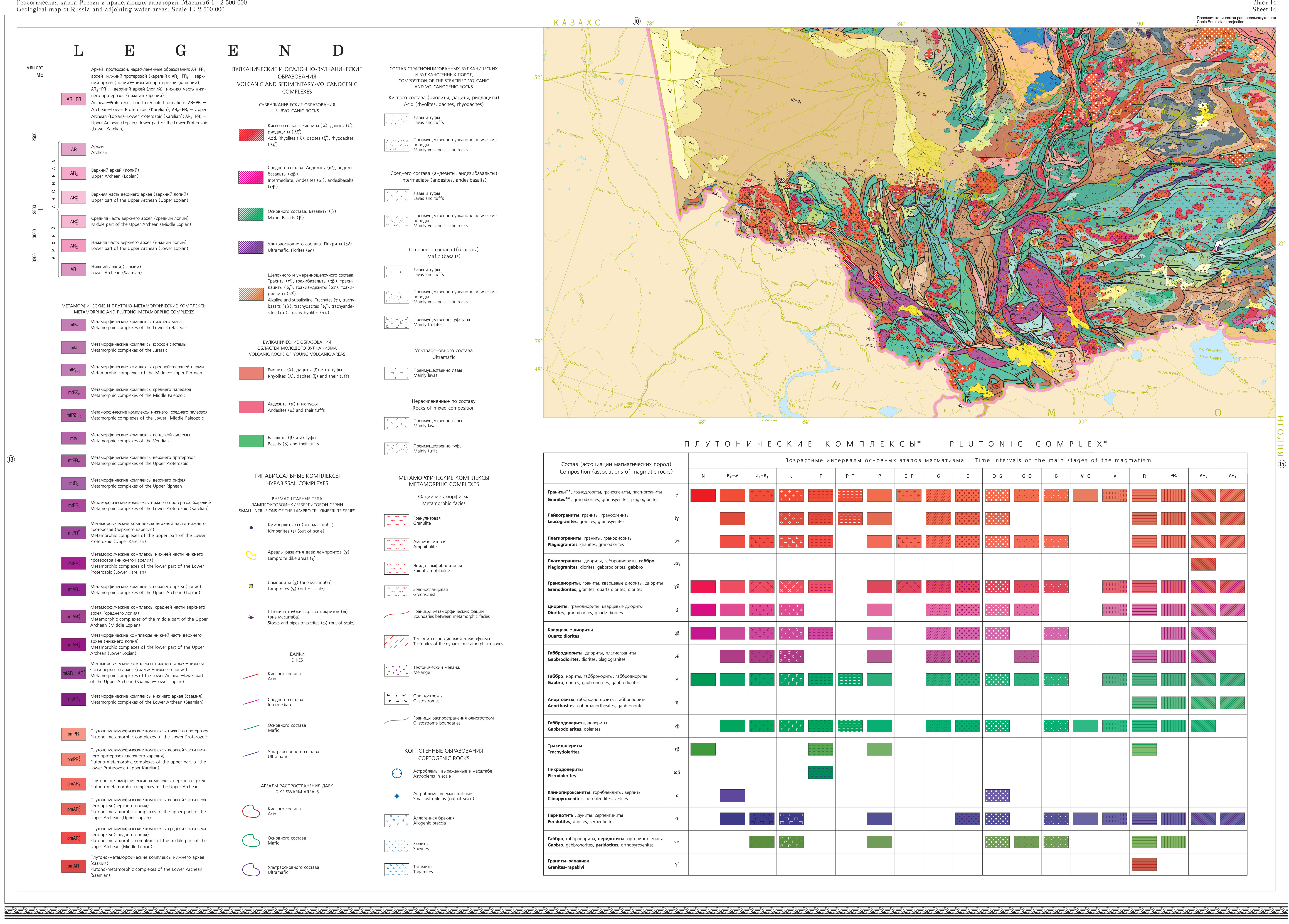Click the Small astroblems blue star symbol
This screenshot has height=924, width=1289.
pos(397,796)
